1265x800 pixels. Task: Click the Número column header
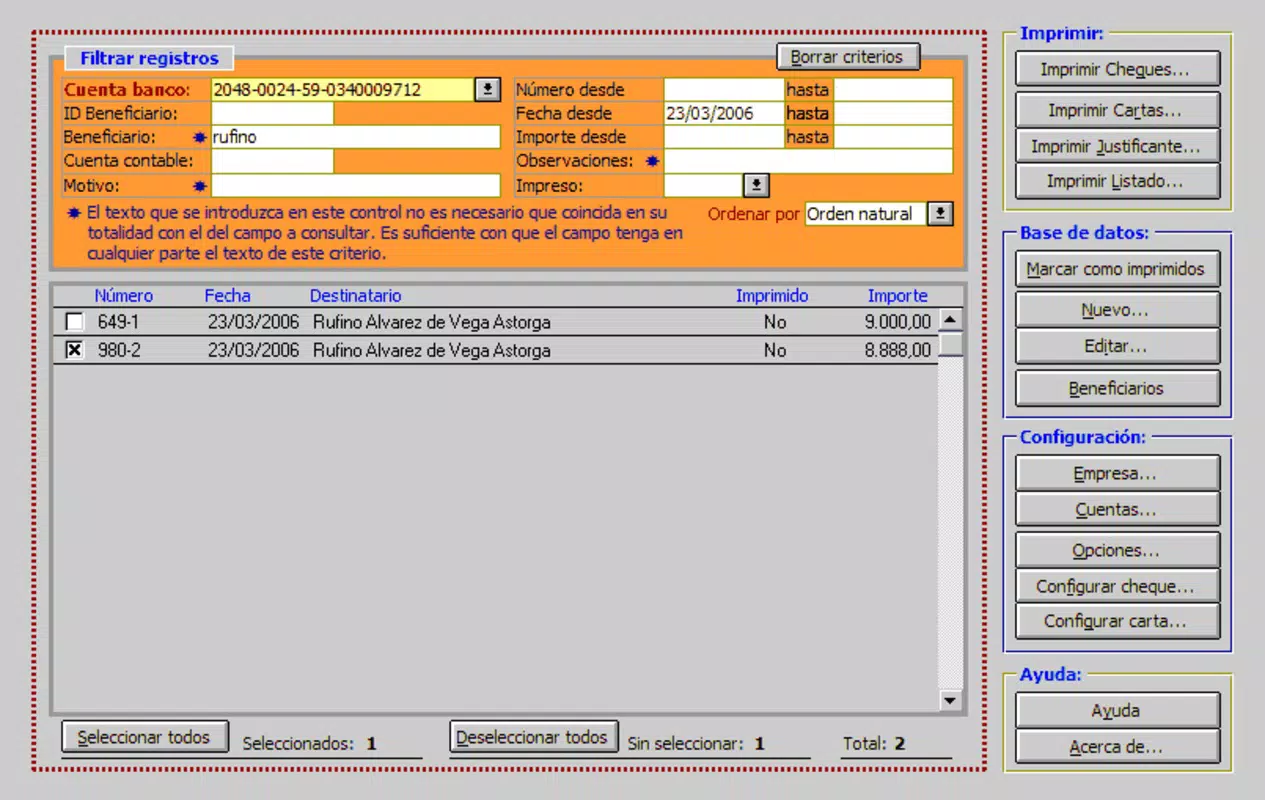click(124, 296)
